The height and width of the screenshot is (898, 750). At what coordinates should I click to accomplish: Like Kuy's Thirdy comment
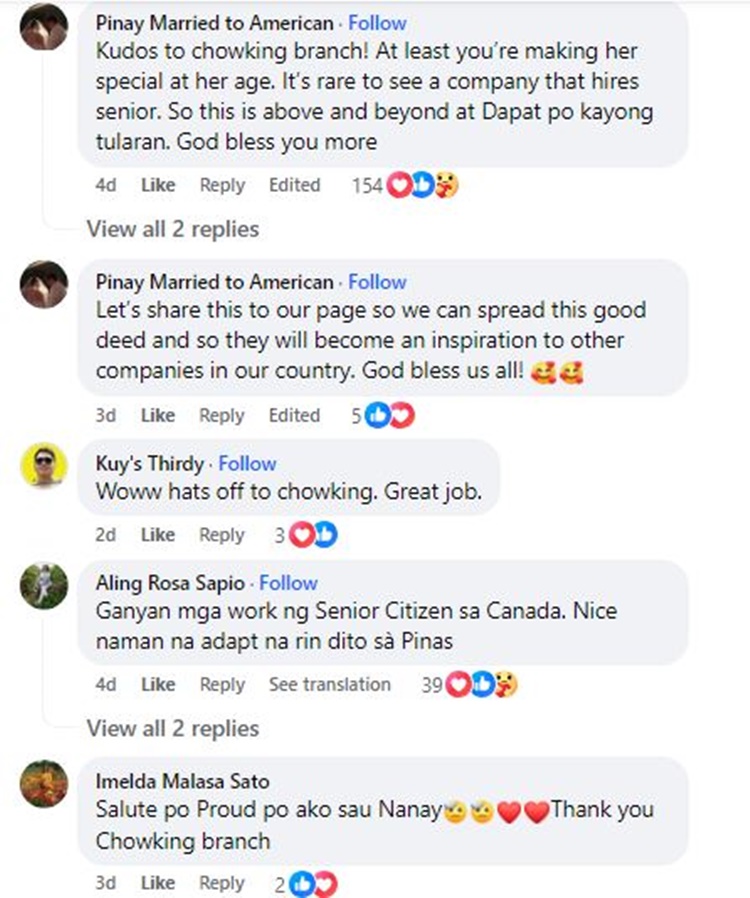pos(157,536)
